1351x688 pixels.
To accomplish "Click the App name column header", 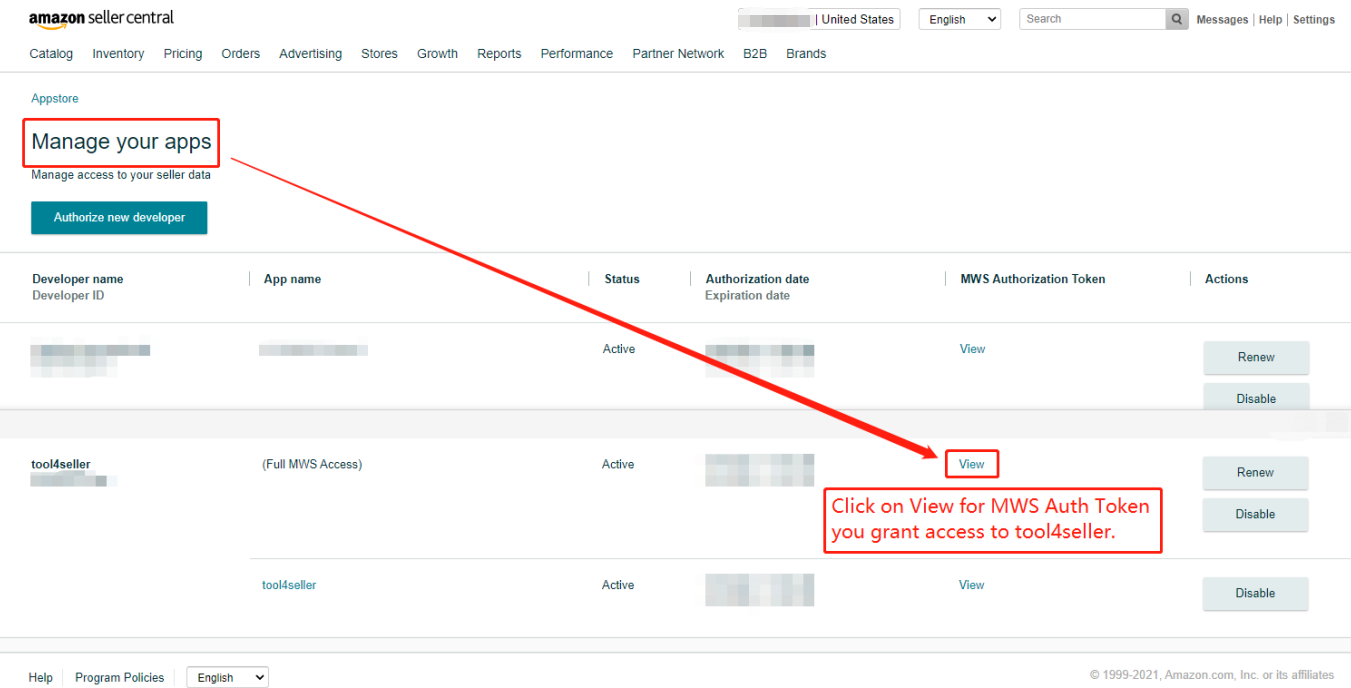I will pos(292,279).
